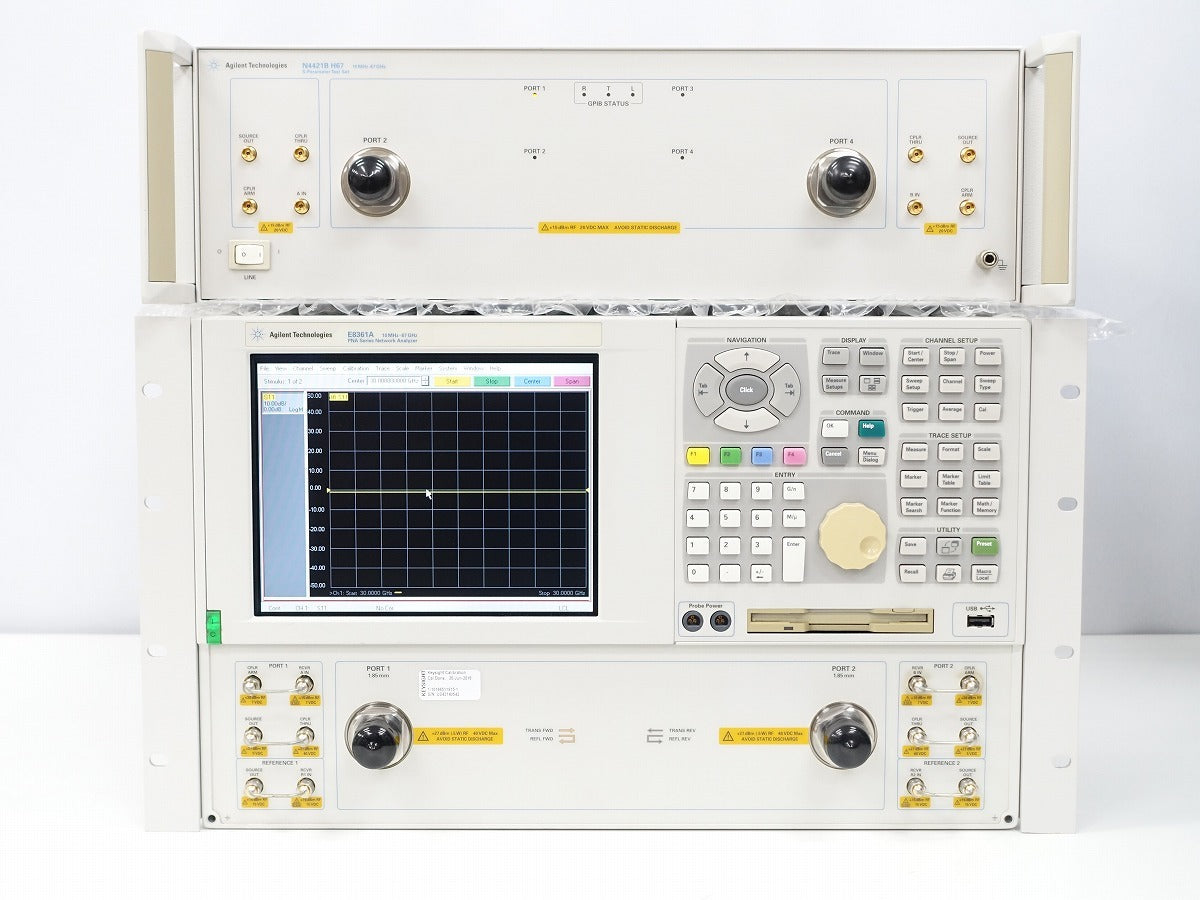
Task: Hit the Marker Search key
Action: tap(914, 507)
